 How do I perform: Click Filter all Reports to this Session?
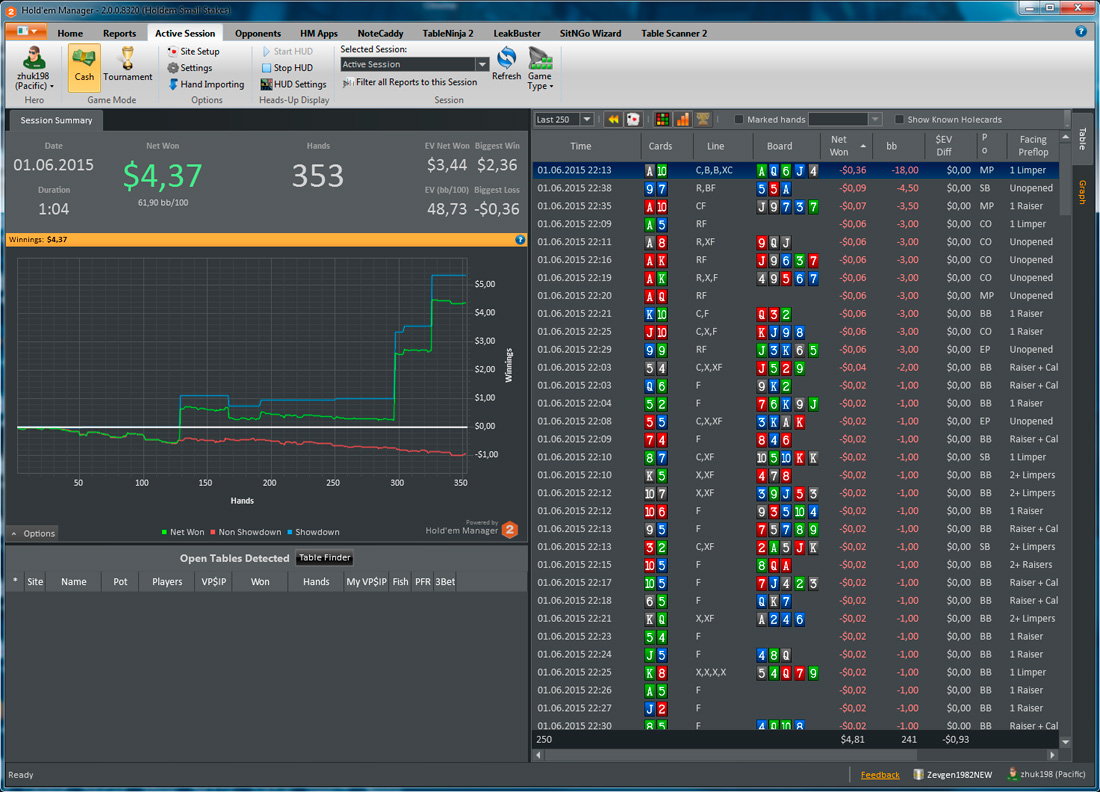coord(410,82)
